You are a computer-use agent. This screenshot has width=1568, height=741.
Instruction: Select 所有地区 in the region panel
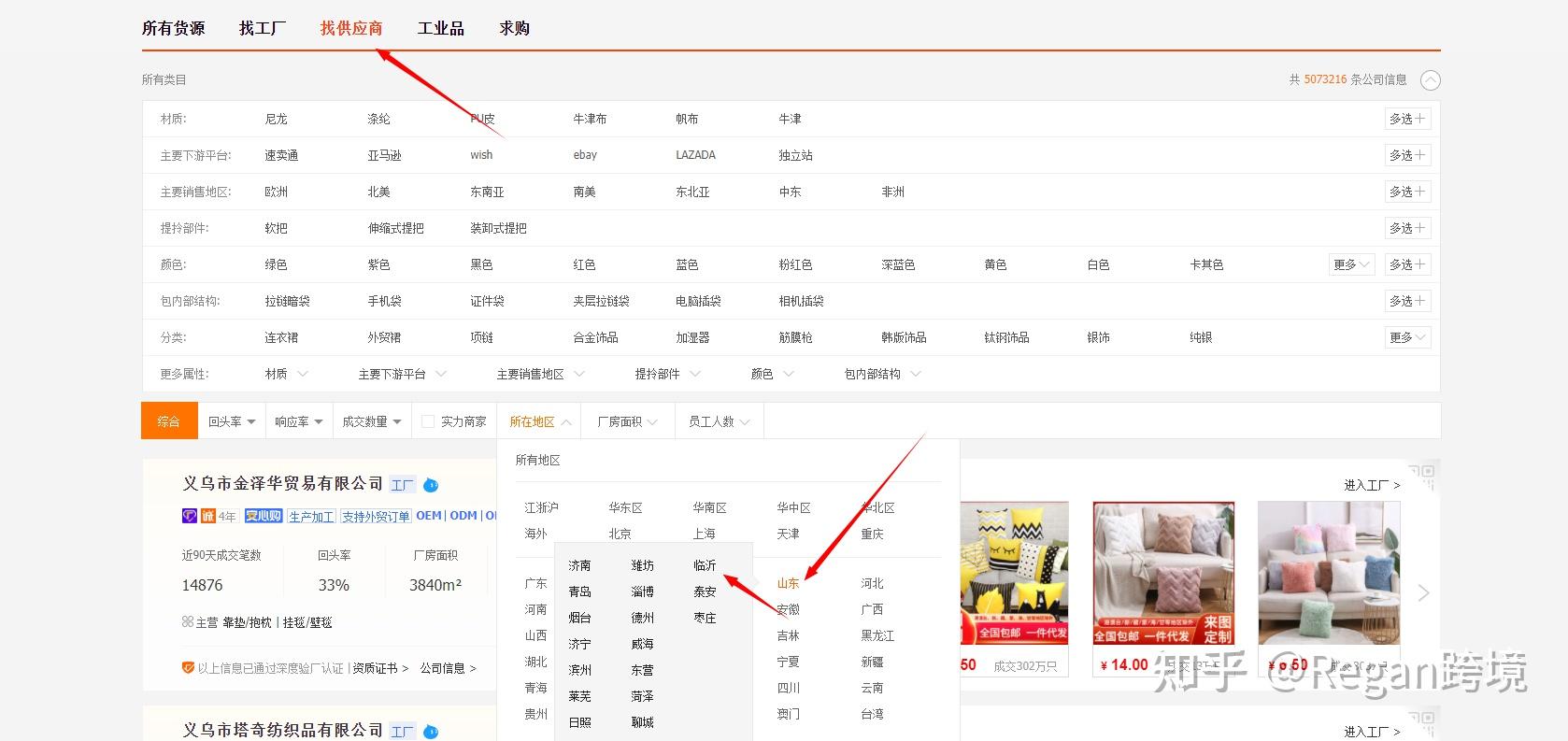538,460
